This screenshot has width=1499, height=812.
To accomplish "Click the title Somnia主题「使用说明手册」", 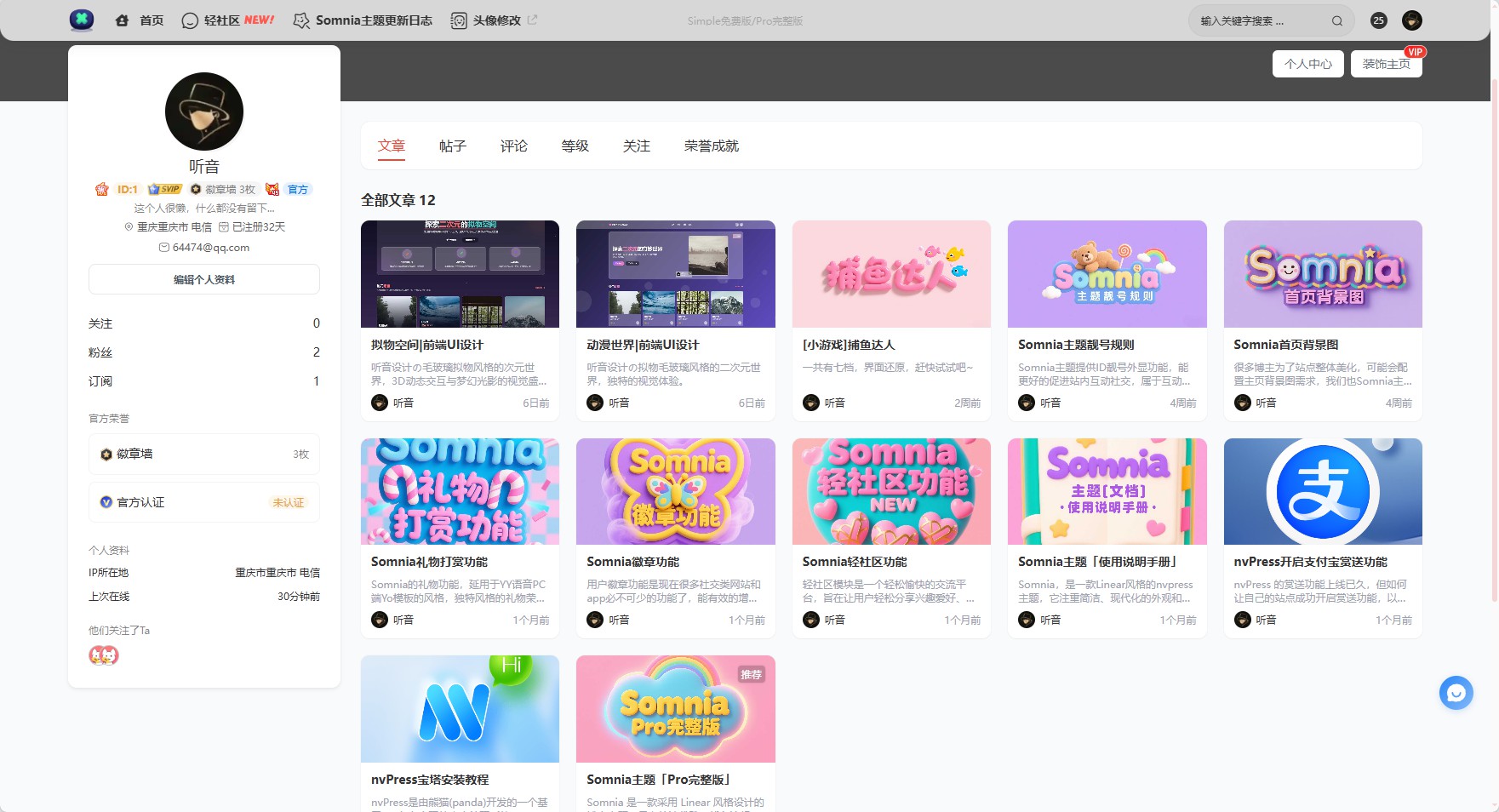I will [x=1099, y=562].
